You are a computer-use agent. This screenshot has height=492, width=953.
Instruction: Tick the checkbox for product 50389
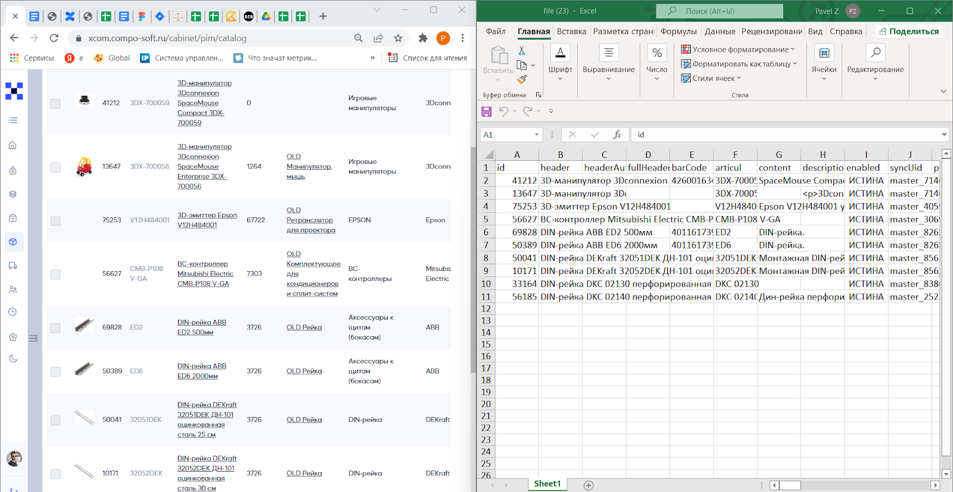pos(55,371)
